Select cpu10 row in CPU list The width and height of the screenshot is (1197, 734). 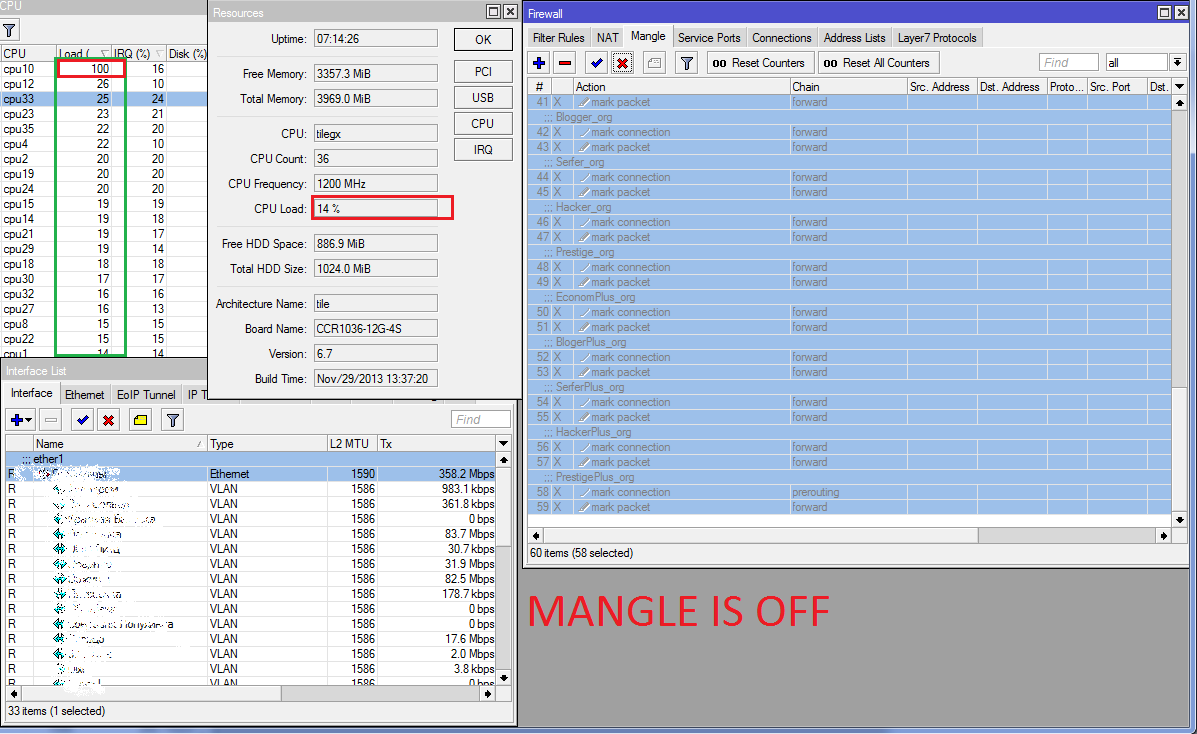click(x=104, y=69)
